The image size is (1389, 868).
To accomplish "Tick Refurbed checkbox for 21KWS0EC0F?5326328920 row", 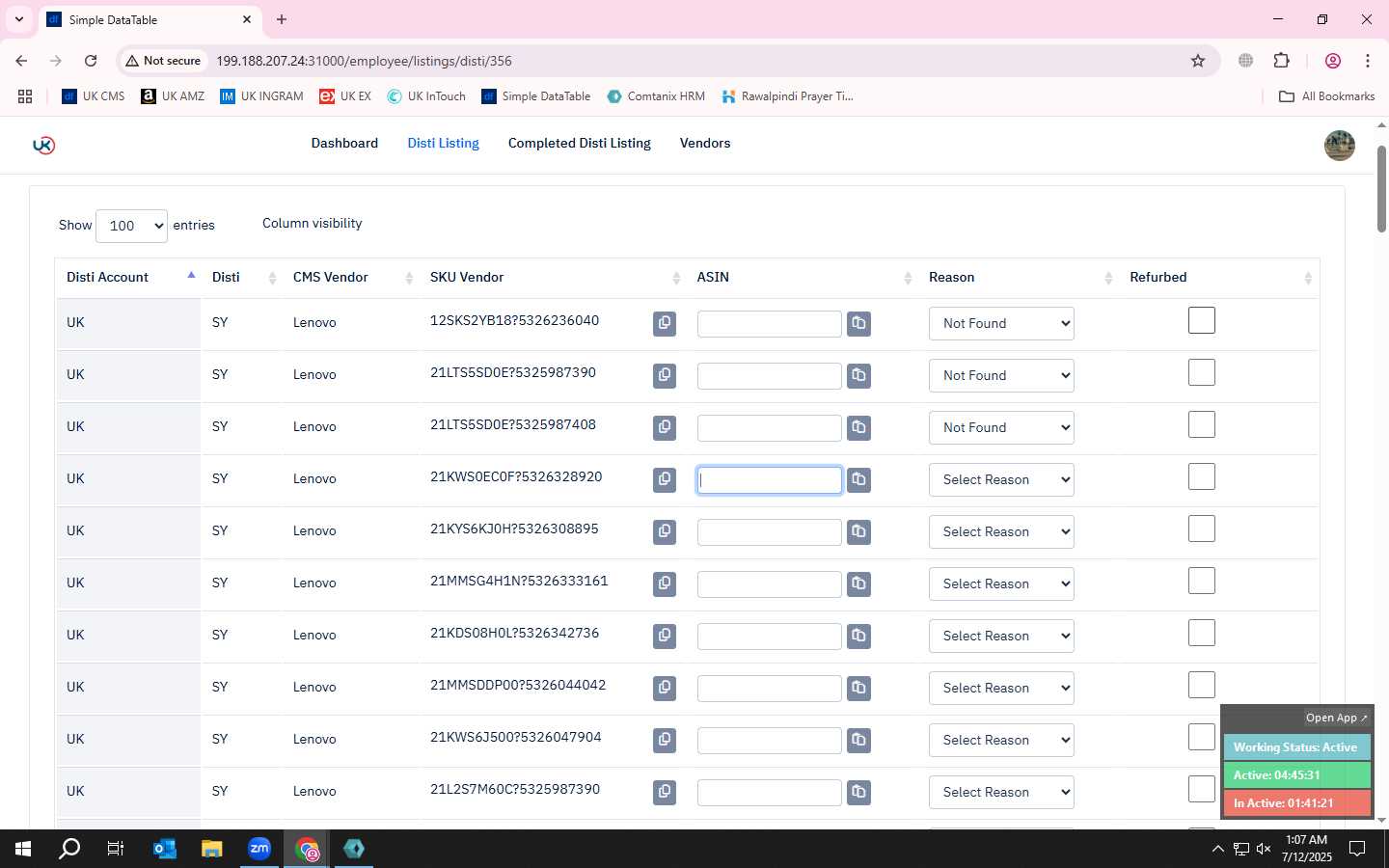I will [1202, 476].
